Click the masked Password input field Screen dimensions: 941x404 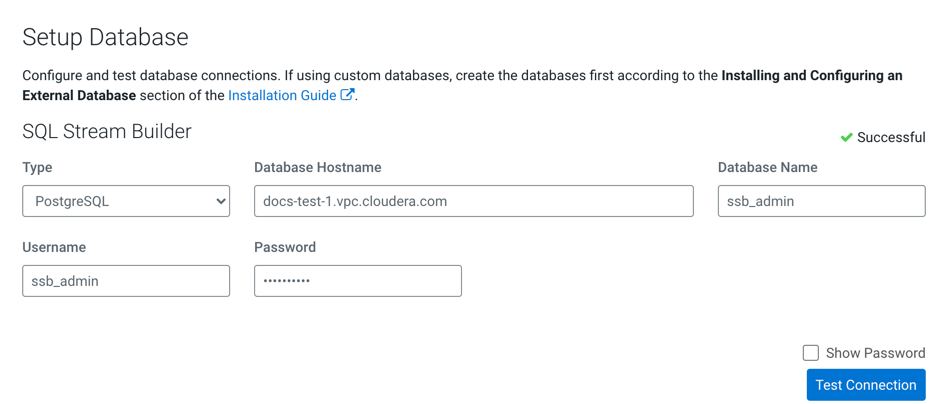(x=358, y=281)
